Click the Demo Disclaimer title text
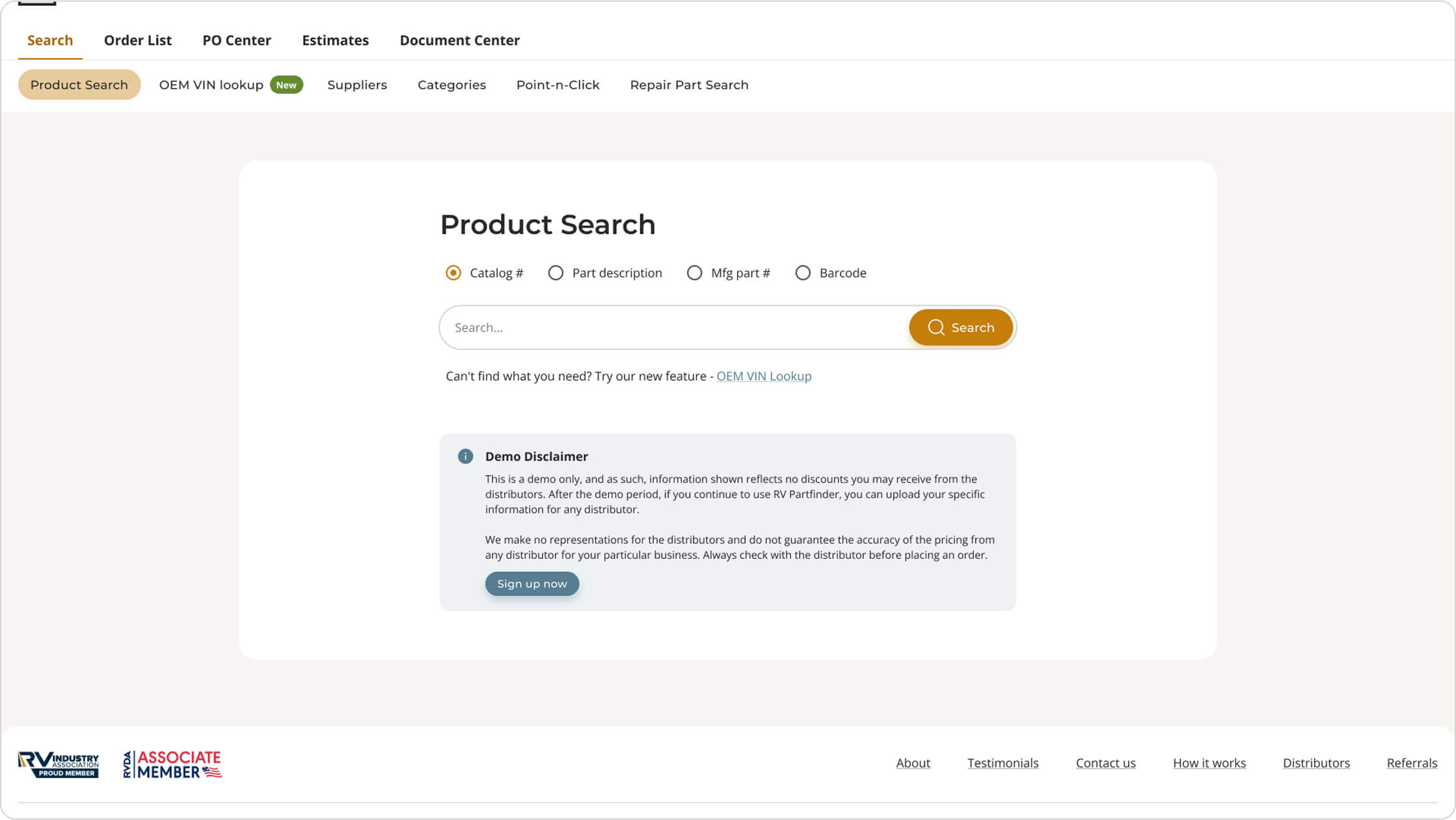1456x820 pixels. click(x=536, y=456)
